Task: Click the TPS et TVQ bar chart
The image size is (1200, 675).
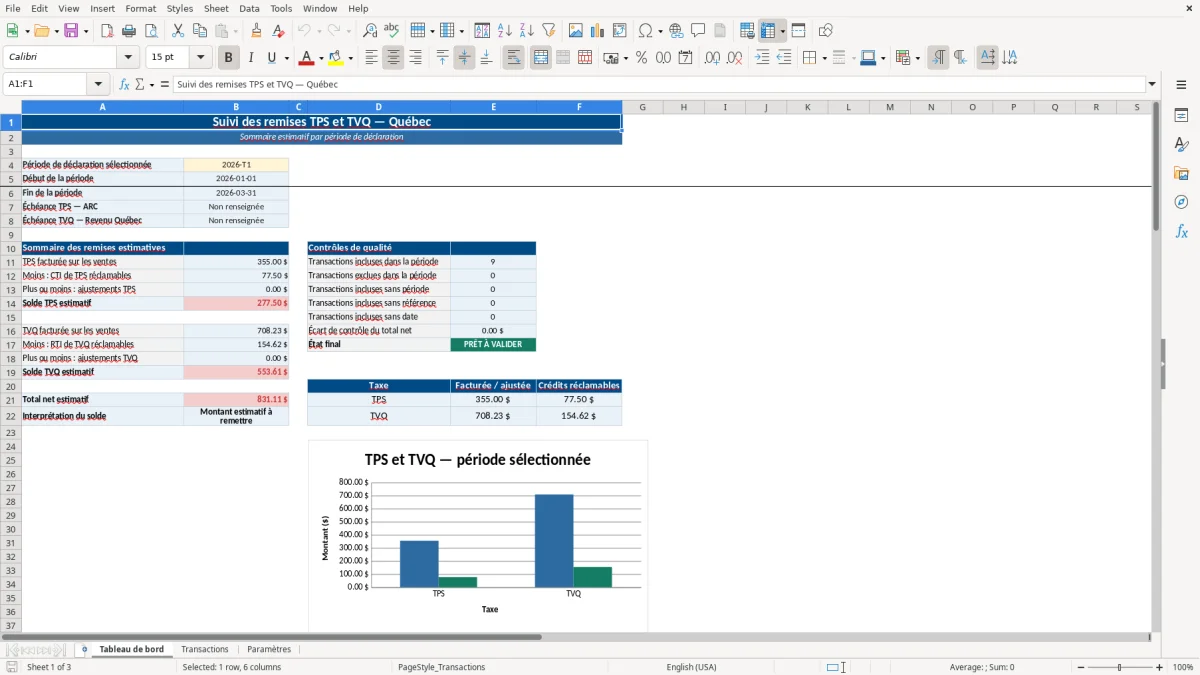Action: 478,535
